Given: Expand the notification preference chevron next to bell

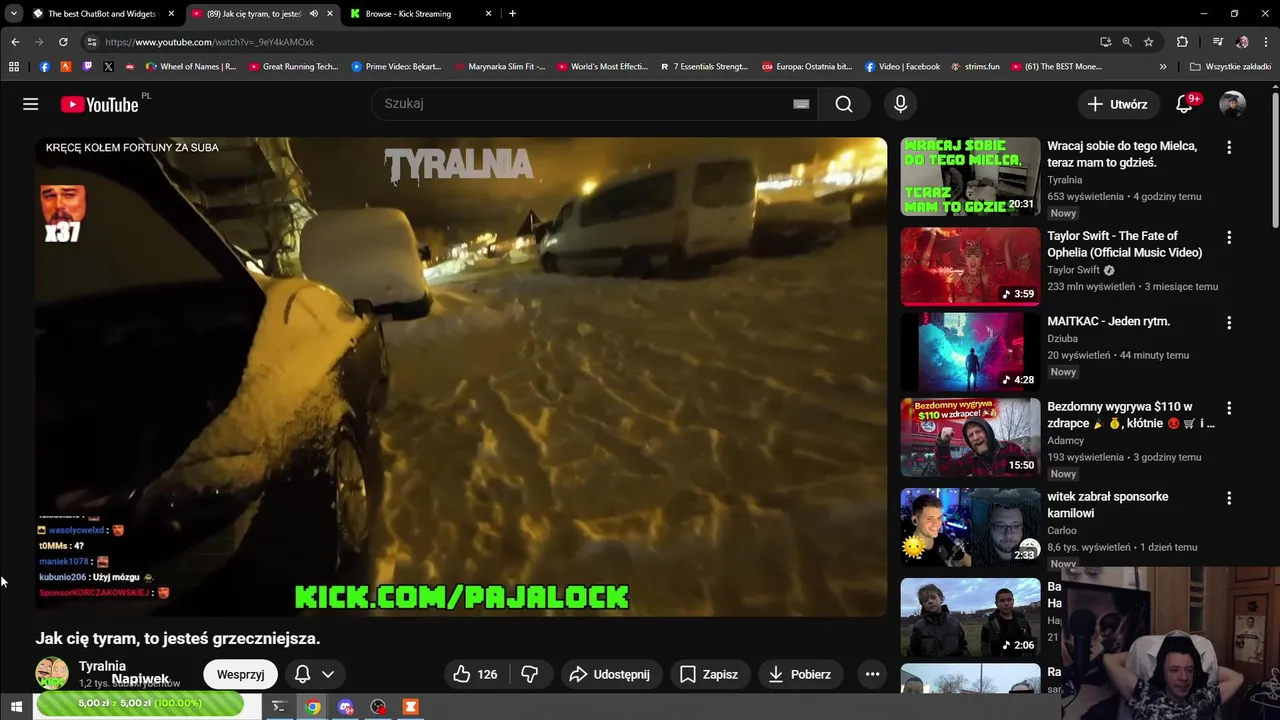Looking at the screenshot, I should point(327,674).
